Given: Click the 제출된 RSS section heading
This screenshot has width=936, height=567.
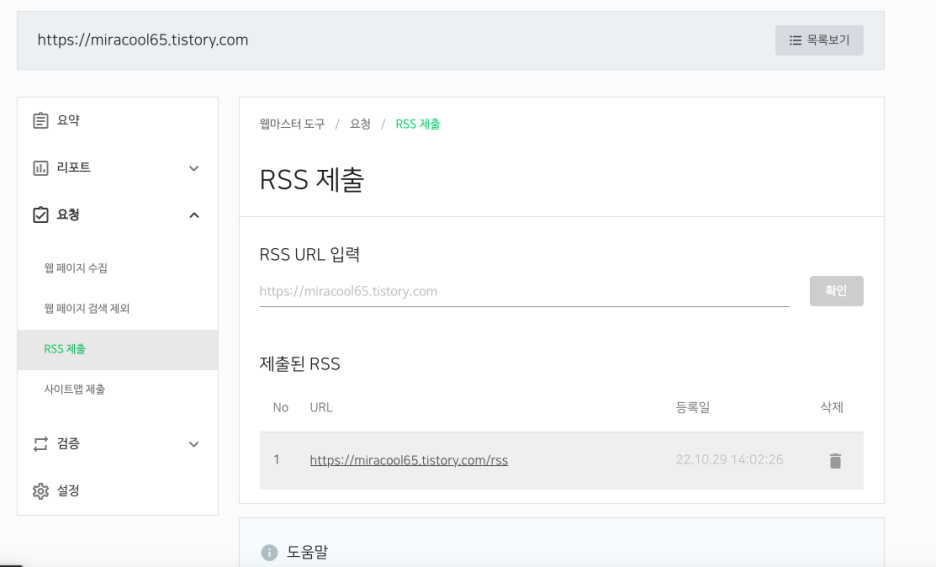Looking at the screenshot, I should point(300,364).
